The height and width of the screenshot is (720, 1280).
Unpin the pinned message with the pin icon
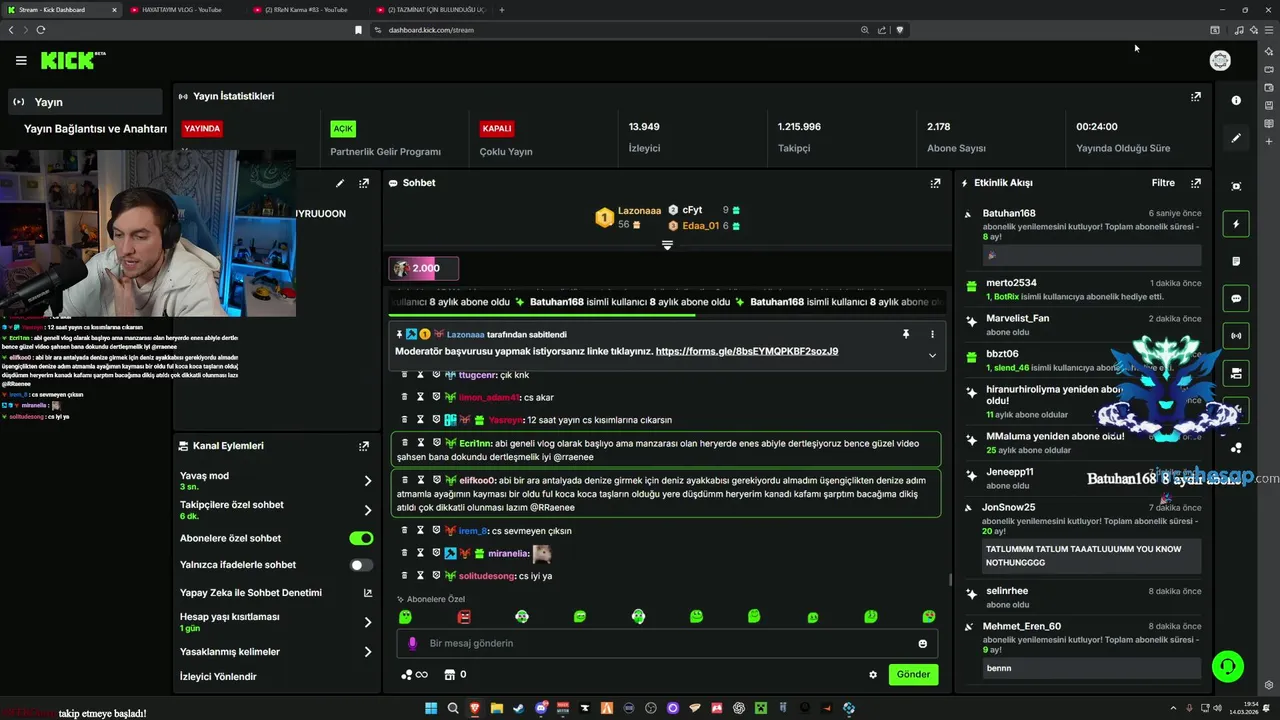pos(906,334)
